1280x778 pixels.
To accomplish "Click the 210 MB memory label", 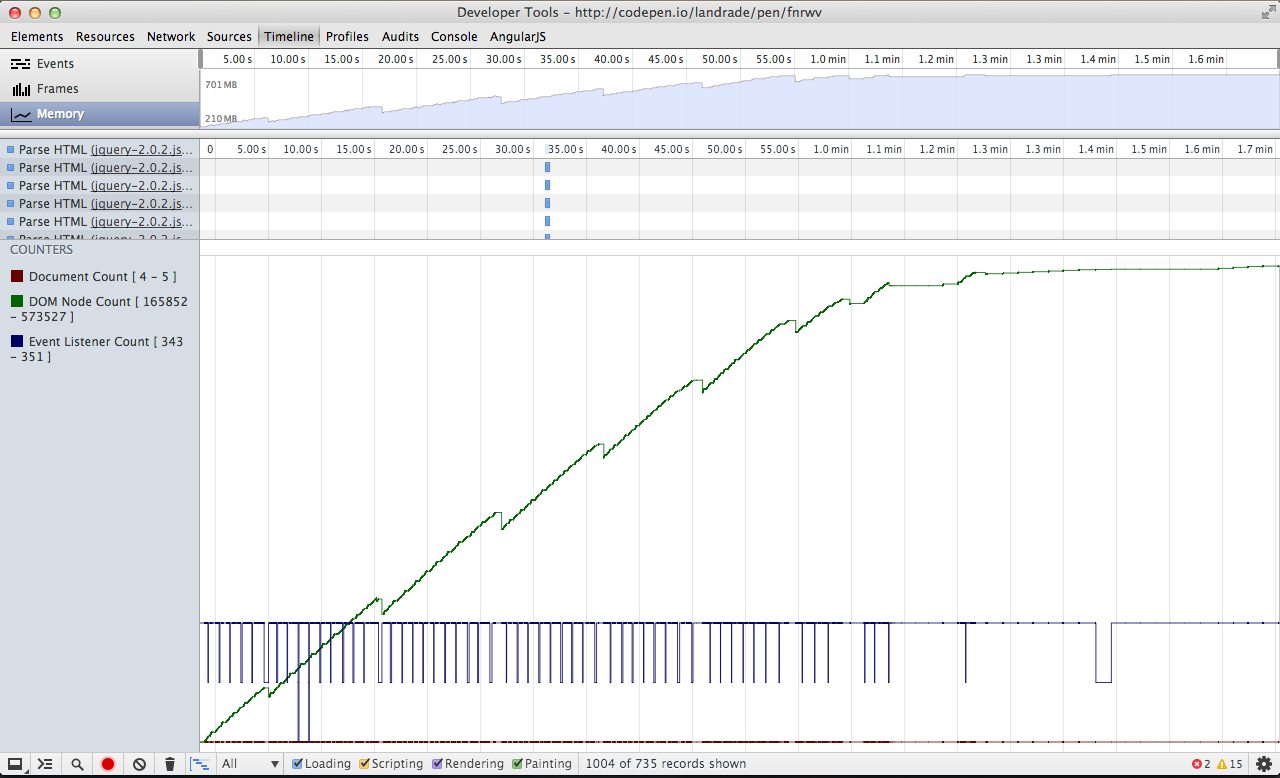I will pyautogui.click(x=221, y=119).
